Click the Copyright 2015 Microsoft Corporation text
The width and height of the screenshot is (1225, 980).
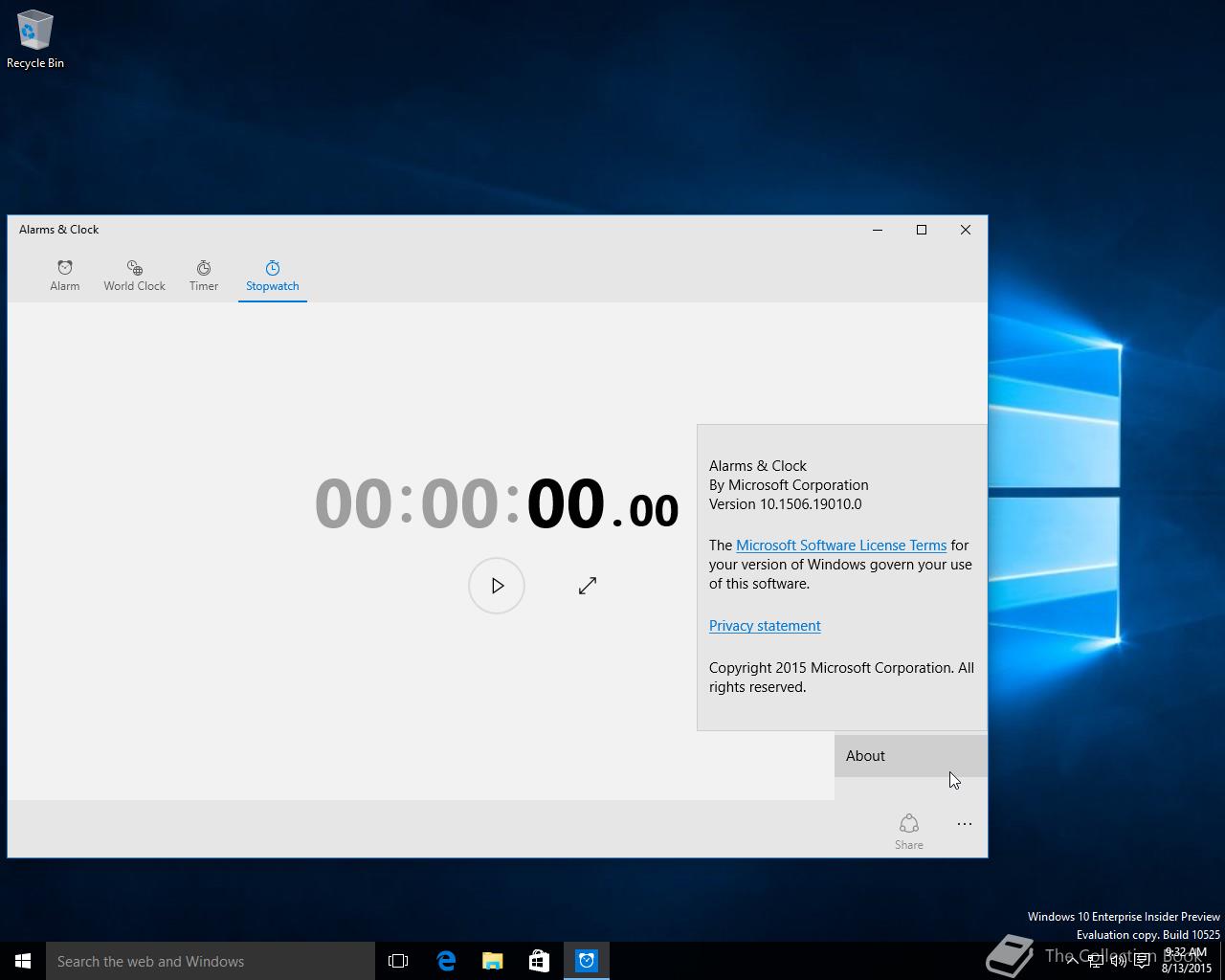pyautogui.click(x=841, y=677)
